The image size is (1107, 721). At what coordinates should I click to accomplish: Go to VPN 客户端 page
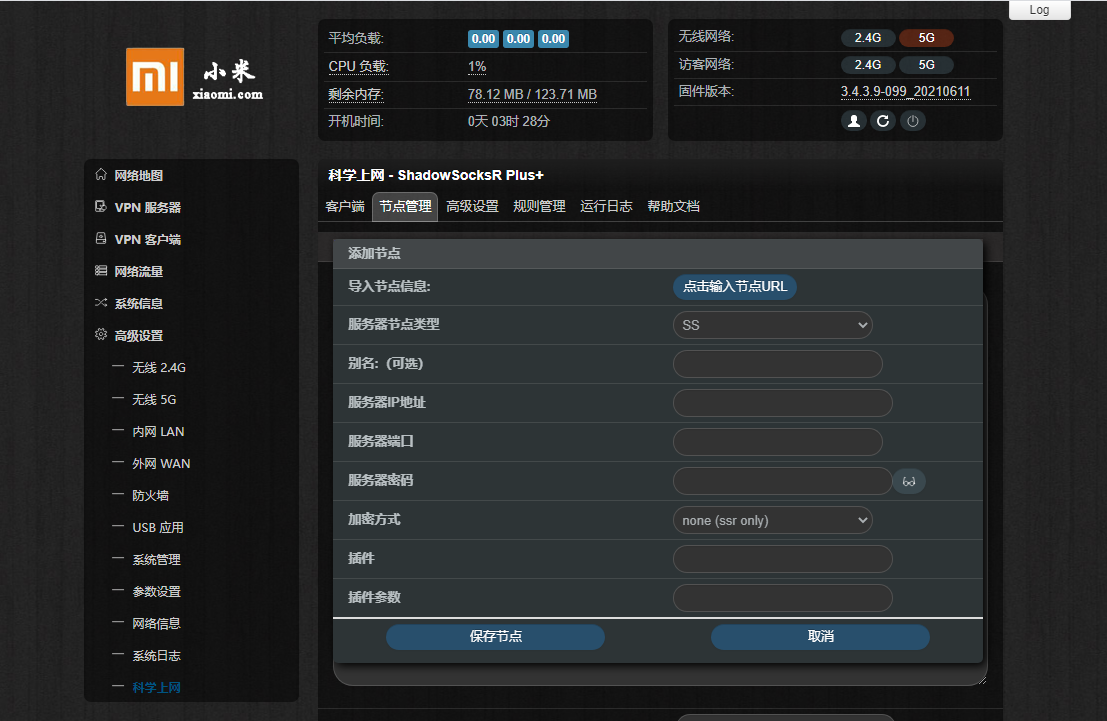147,240
